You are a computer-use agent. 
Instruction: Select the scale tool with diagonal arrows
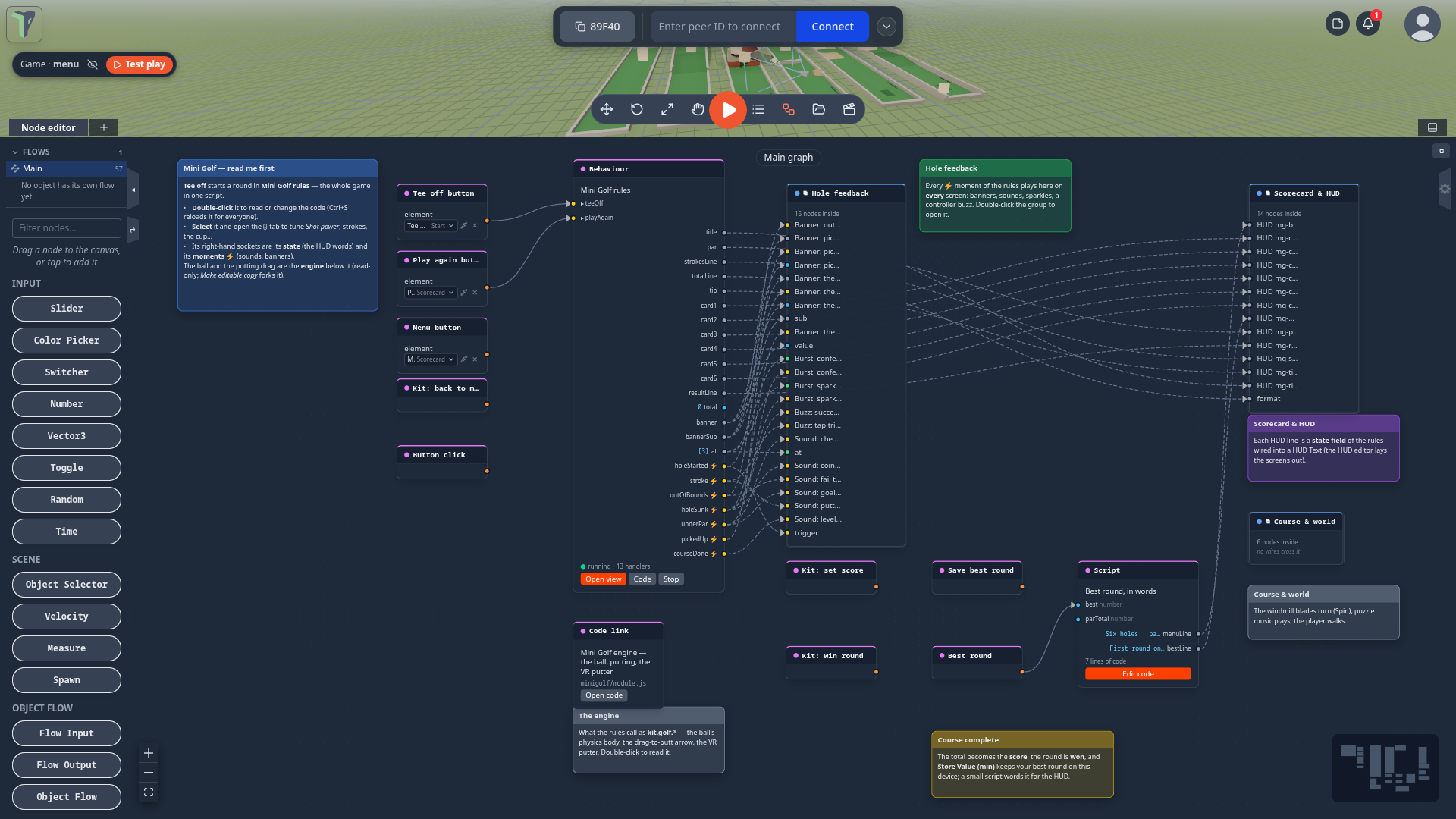click(667, 109)
